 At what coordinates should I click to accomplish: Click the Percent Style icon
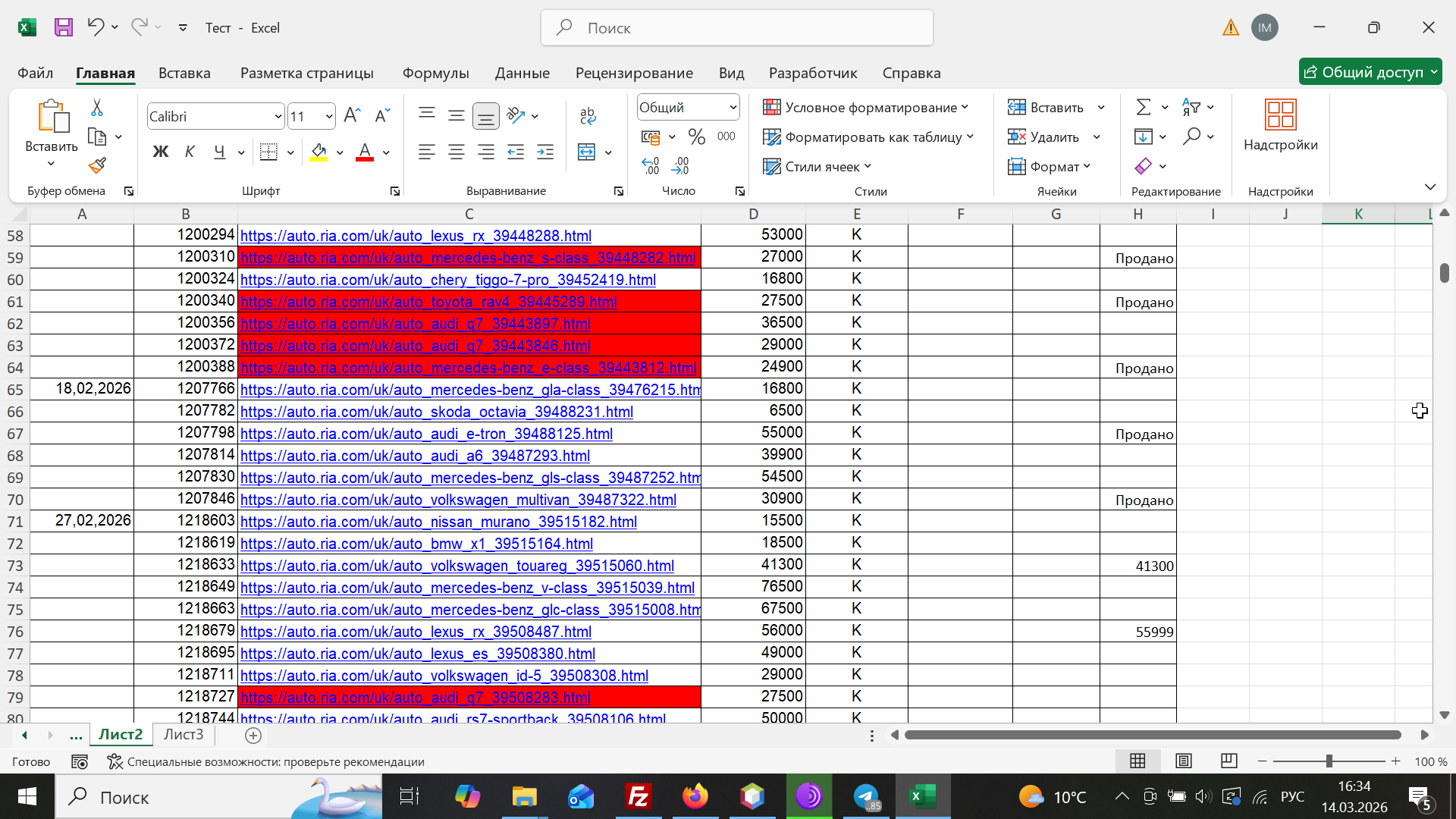click(696, 136)
